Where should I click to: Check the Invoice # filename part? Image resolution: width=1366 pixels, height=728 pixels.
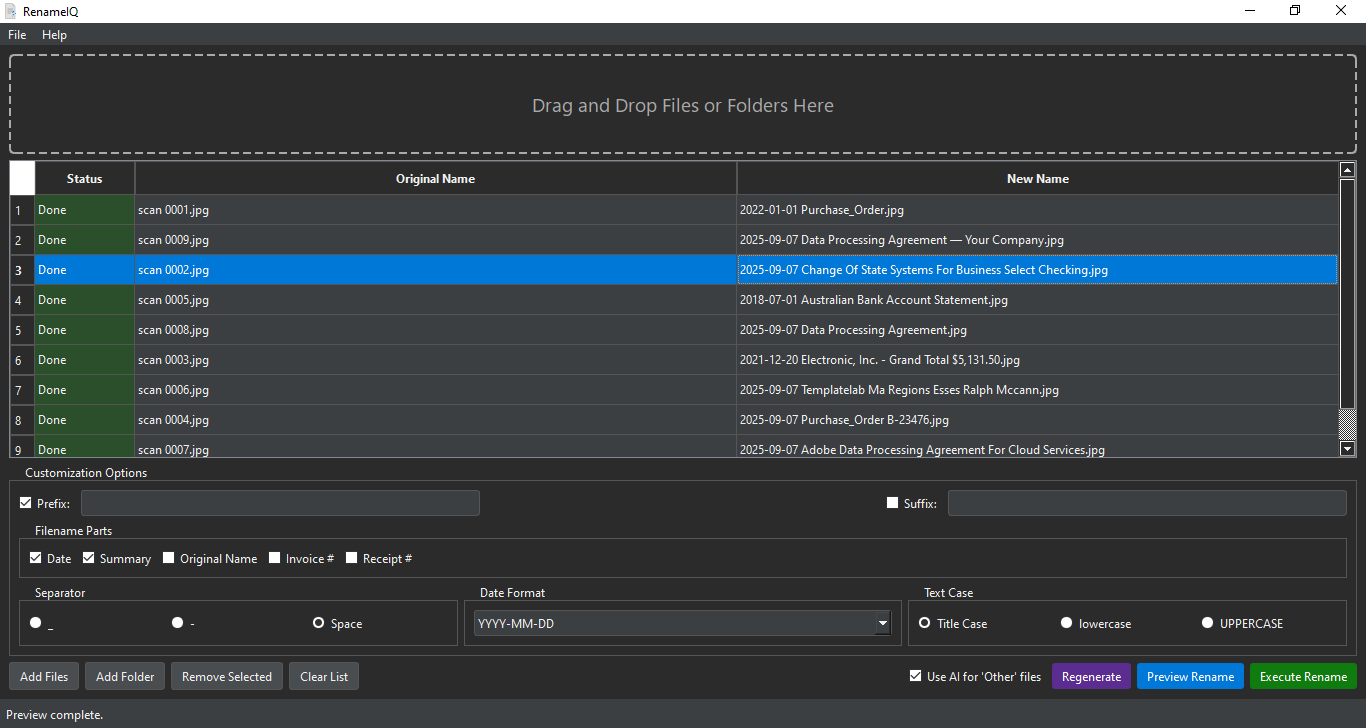click(275, 558)
